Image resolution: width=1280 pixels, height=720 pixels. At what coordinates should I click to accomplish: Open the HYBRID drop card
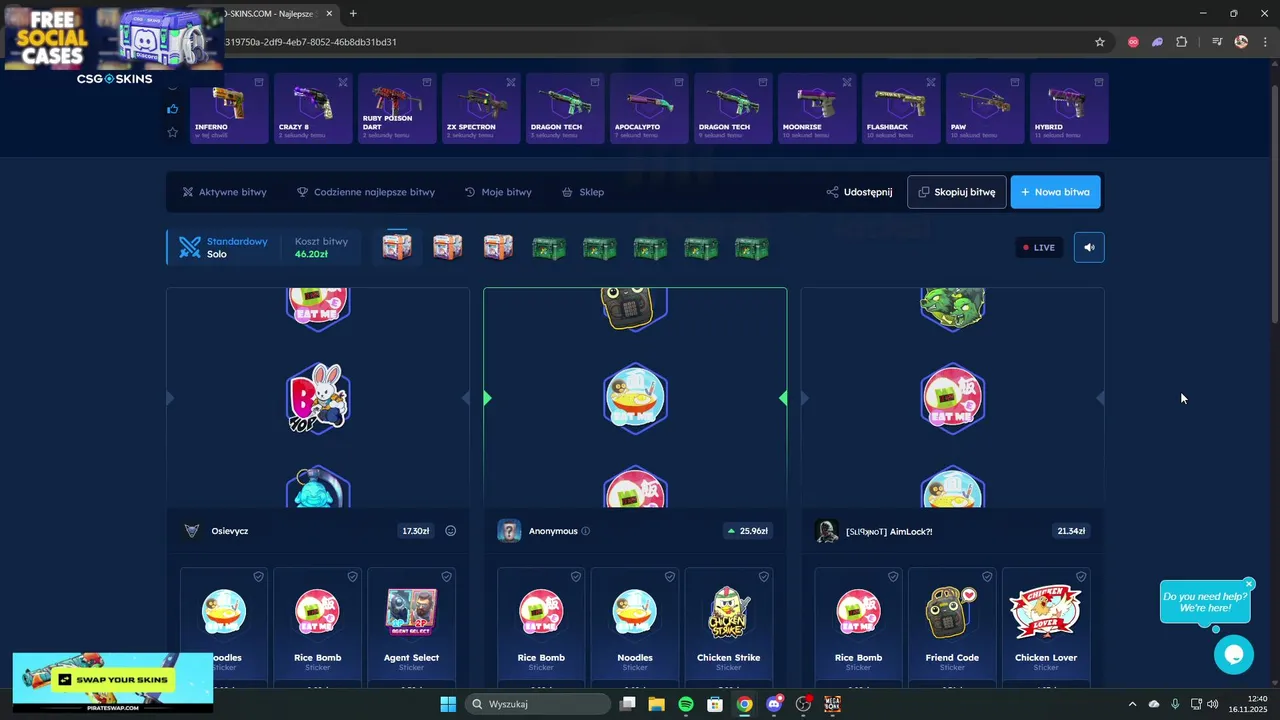(x=1069, y=108)
